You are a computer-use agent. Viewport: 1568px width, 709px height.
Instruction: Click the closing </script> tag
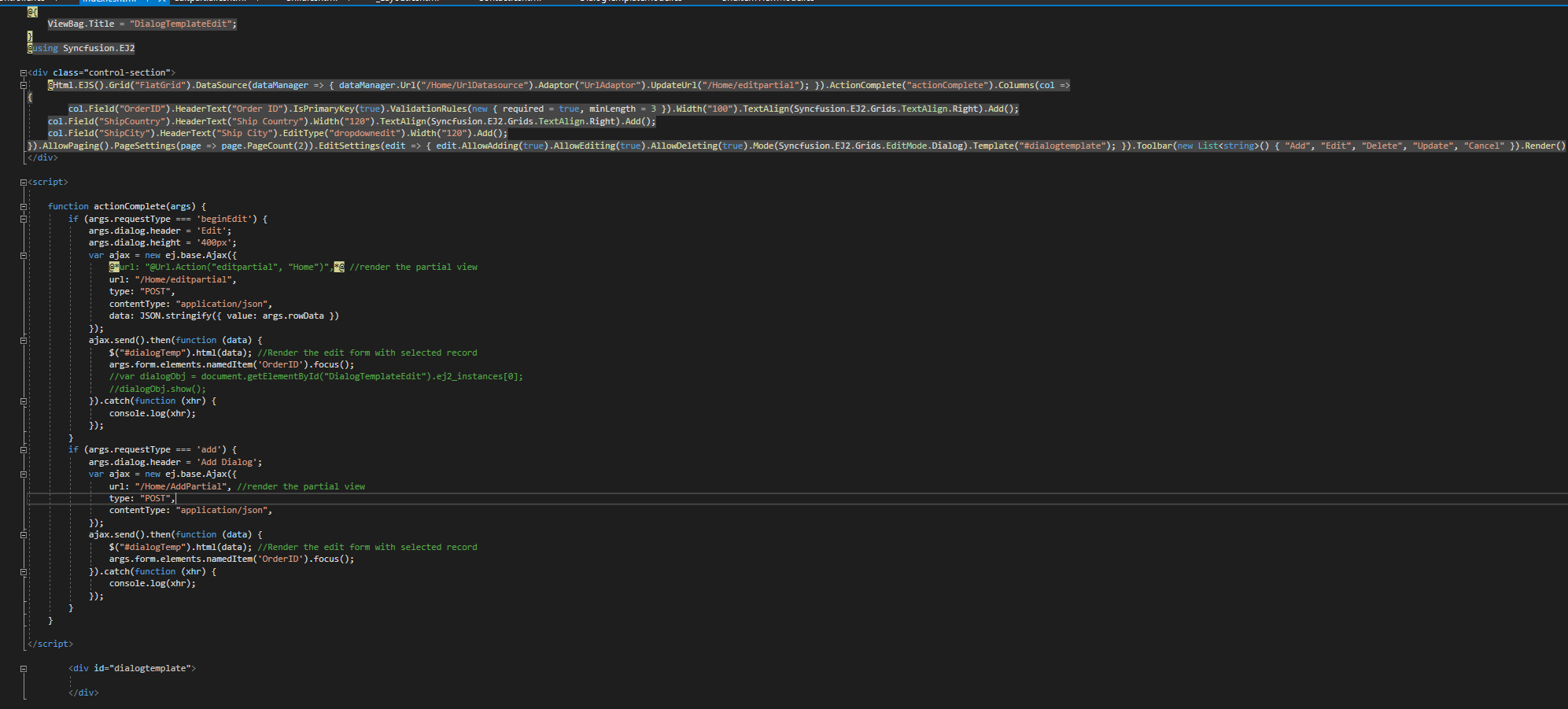tap(50, 644)
